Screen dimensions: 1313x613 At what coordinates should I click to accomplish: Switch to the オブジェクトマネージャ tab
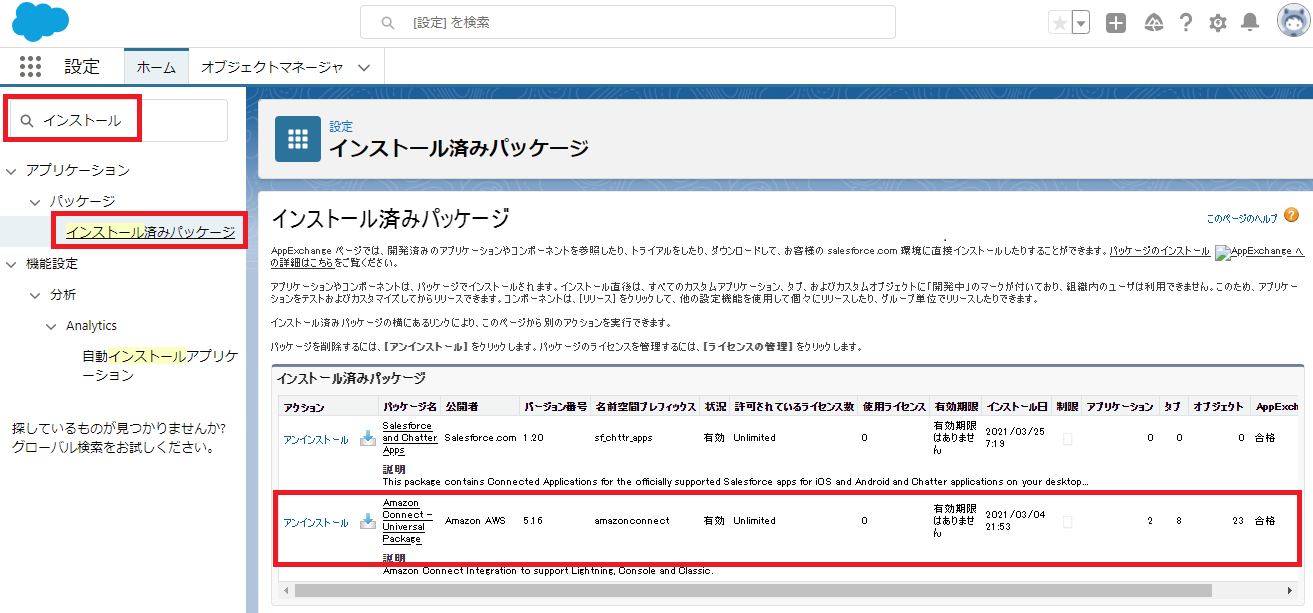coord(272,67)
